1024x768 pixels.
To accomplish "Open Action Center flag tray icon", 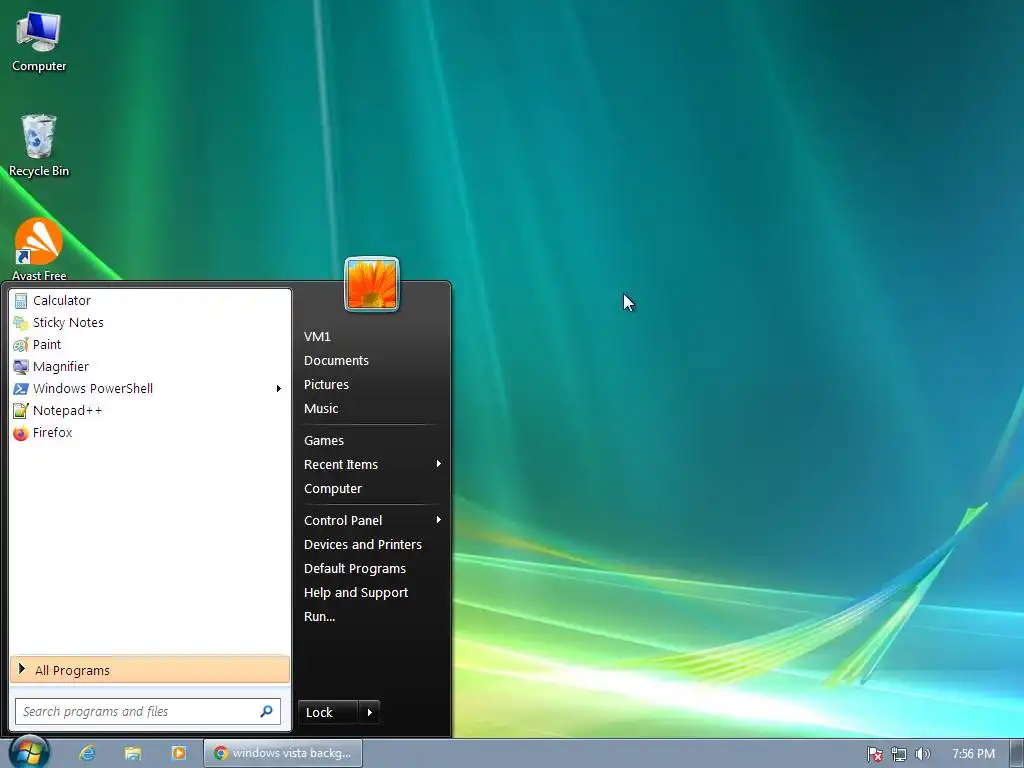I will (x=875, y=754).
